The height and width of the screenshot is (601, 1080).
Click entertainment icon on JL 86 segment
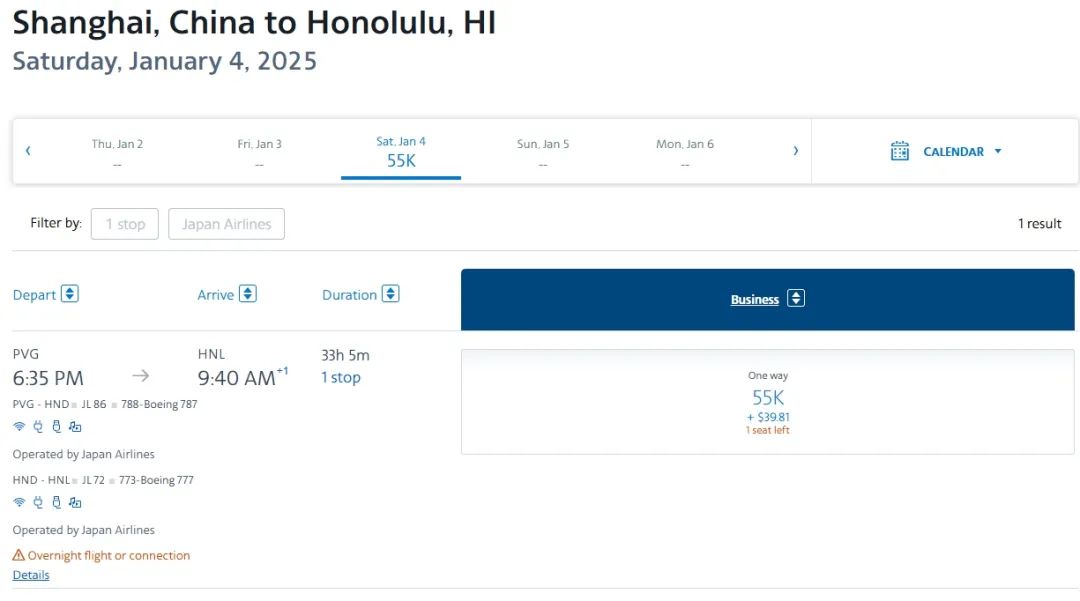coord(75,427)
